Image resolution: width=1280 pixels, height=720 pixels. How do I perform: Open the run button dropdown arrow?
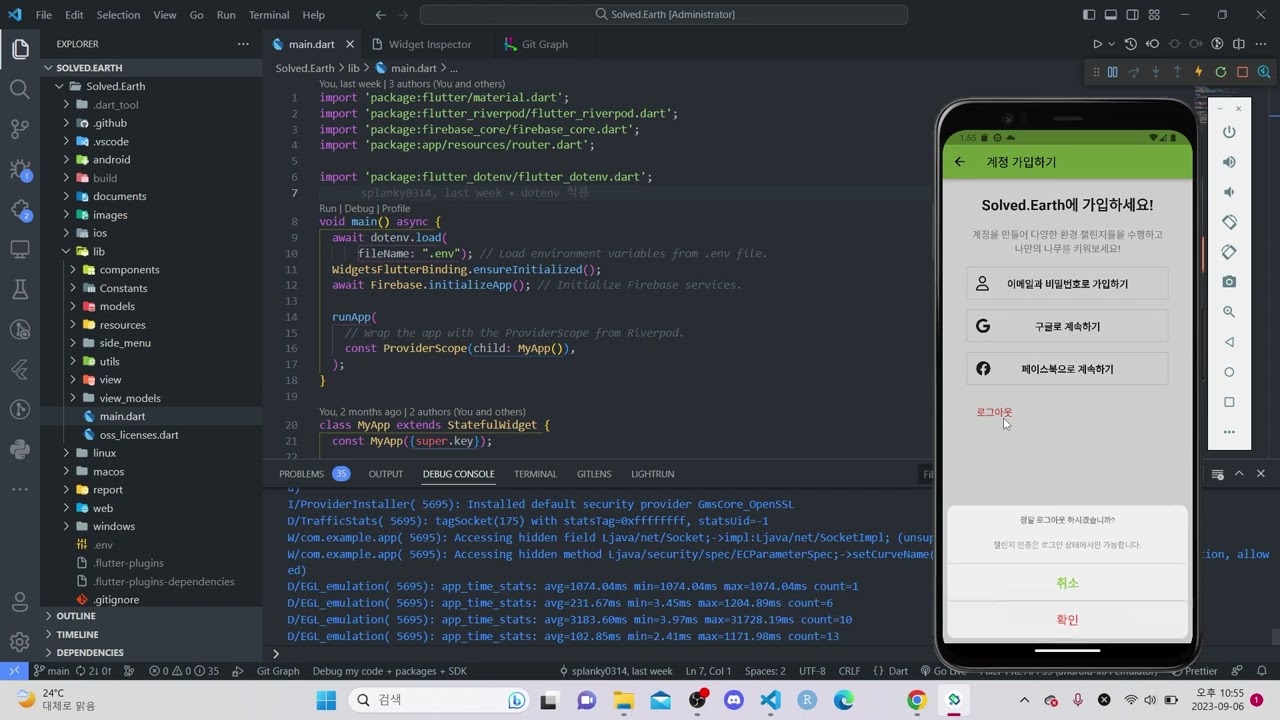point(1112,44)
